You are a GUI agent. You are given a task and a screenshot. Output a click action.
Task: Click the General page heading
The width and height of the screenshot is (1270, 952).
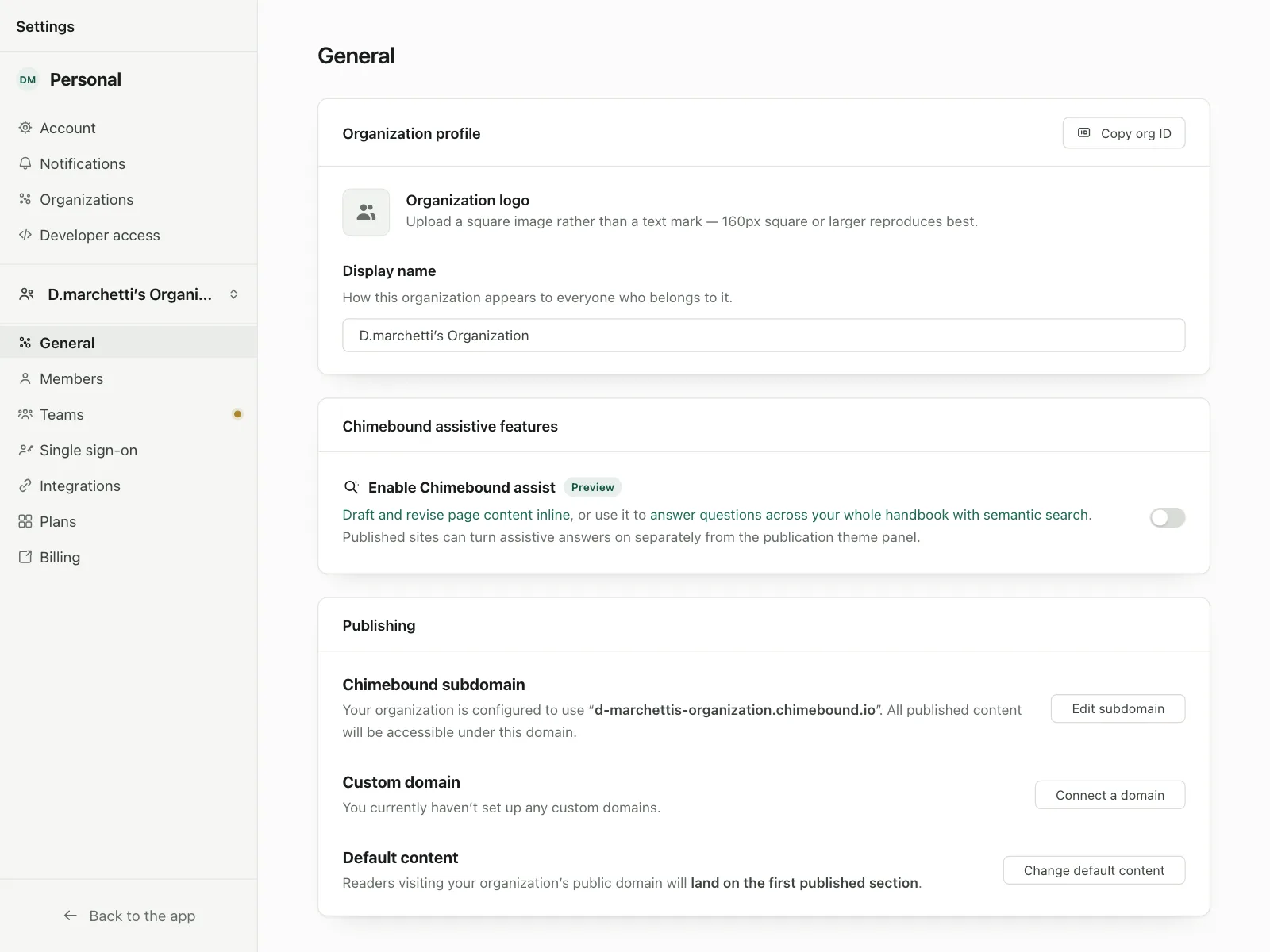point(356,56)
